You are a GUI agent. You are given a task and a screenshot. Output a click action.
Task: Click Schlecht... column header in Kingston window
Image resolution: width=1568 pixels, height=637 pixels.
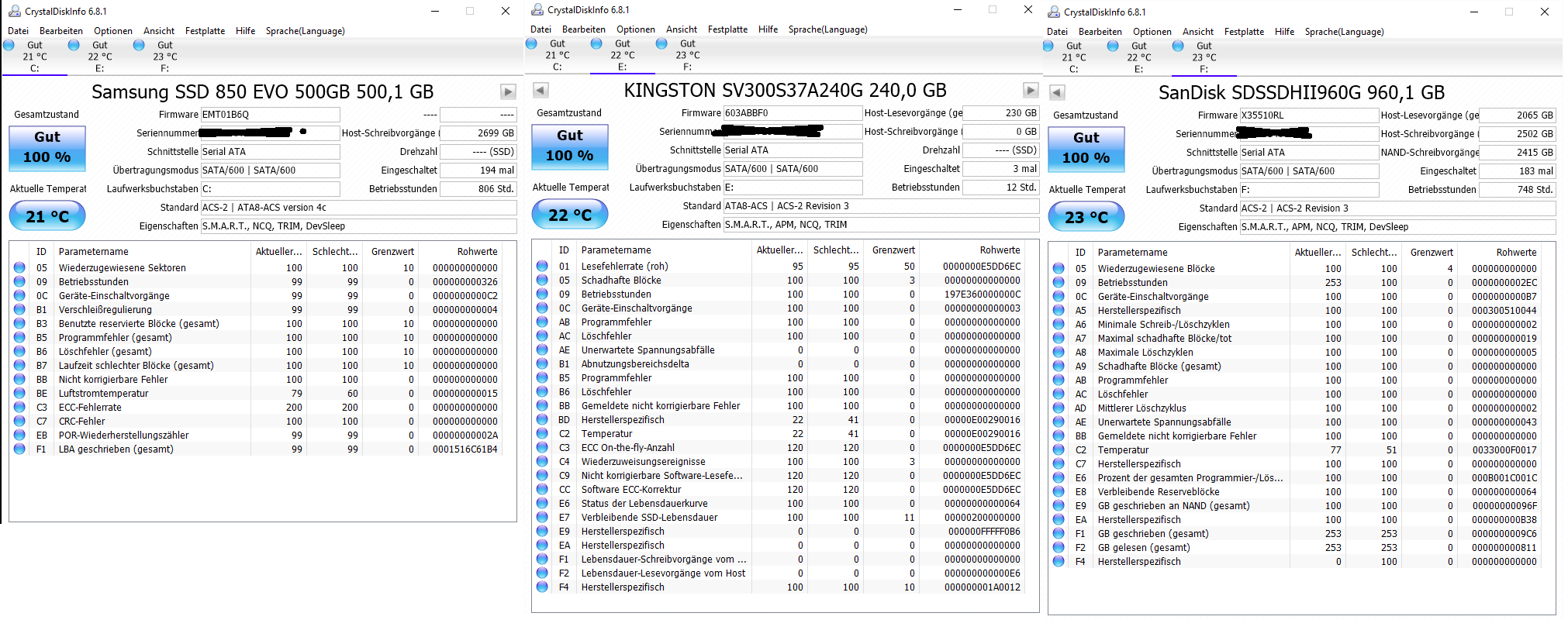836,250
